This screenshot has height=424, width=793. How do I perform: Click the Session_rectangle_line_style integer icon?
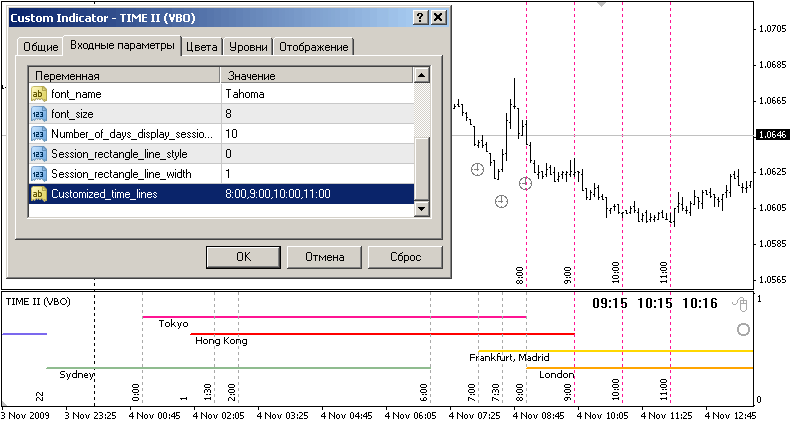39,154
